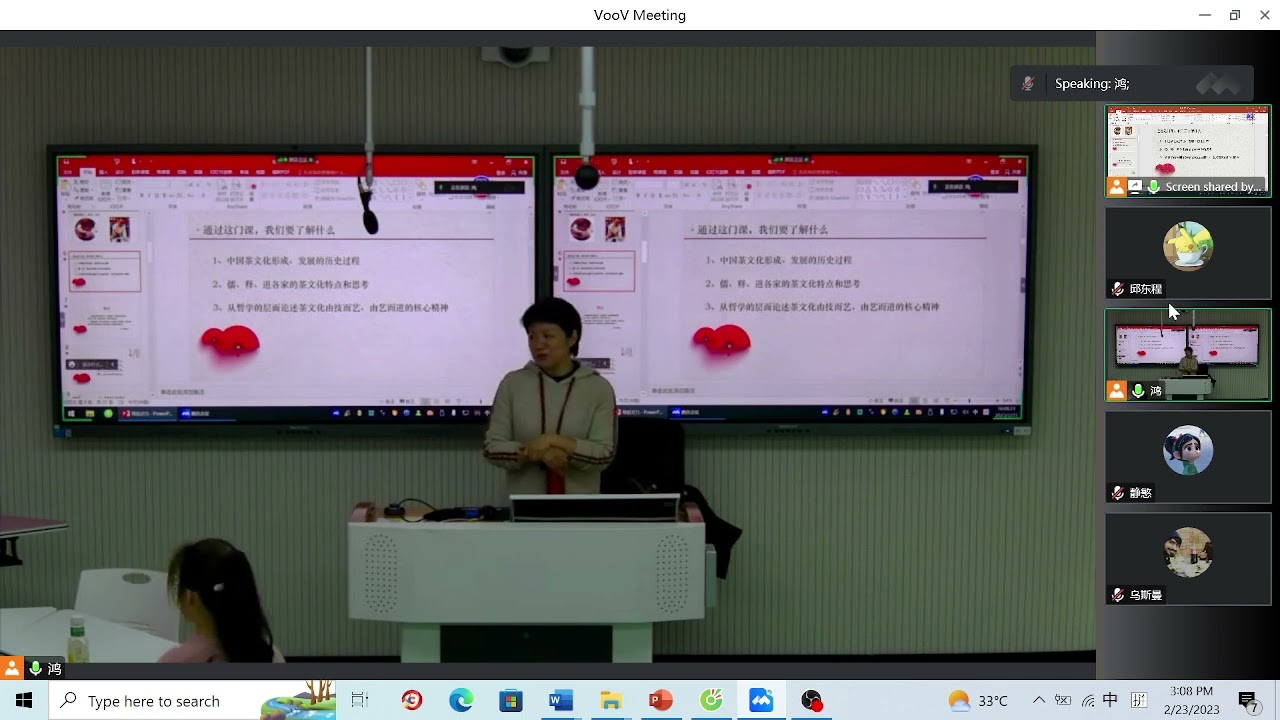Click the green mic icon on the shared screen tile
The image size is (1280, 720).
coord(1154,187)
